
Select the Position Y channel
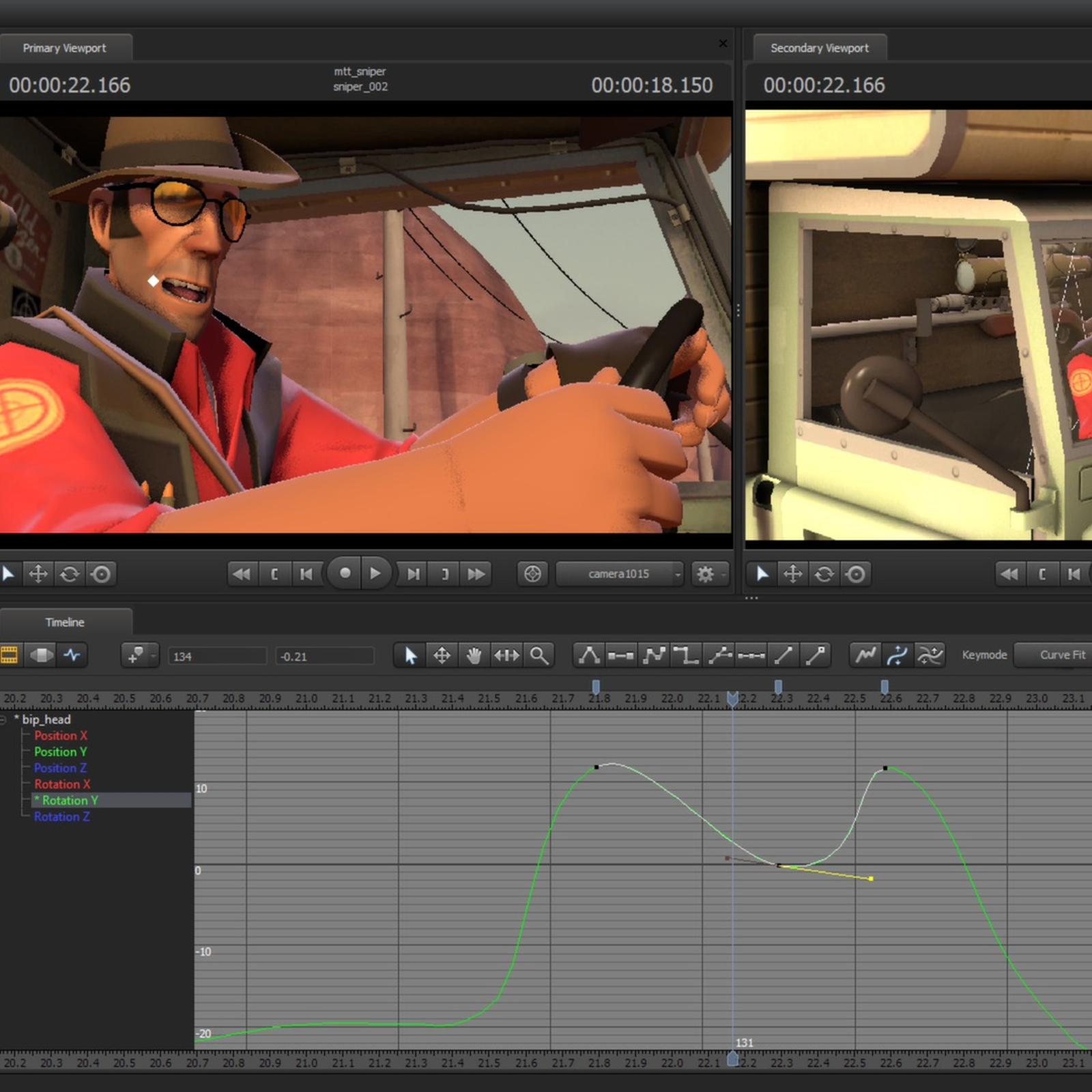point(61,751)
